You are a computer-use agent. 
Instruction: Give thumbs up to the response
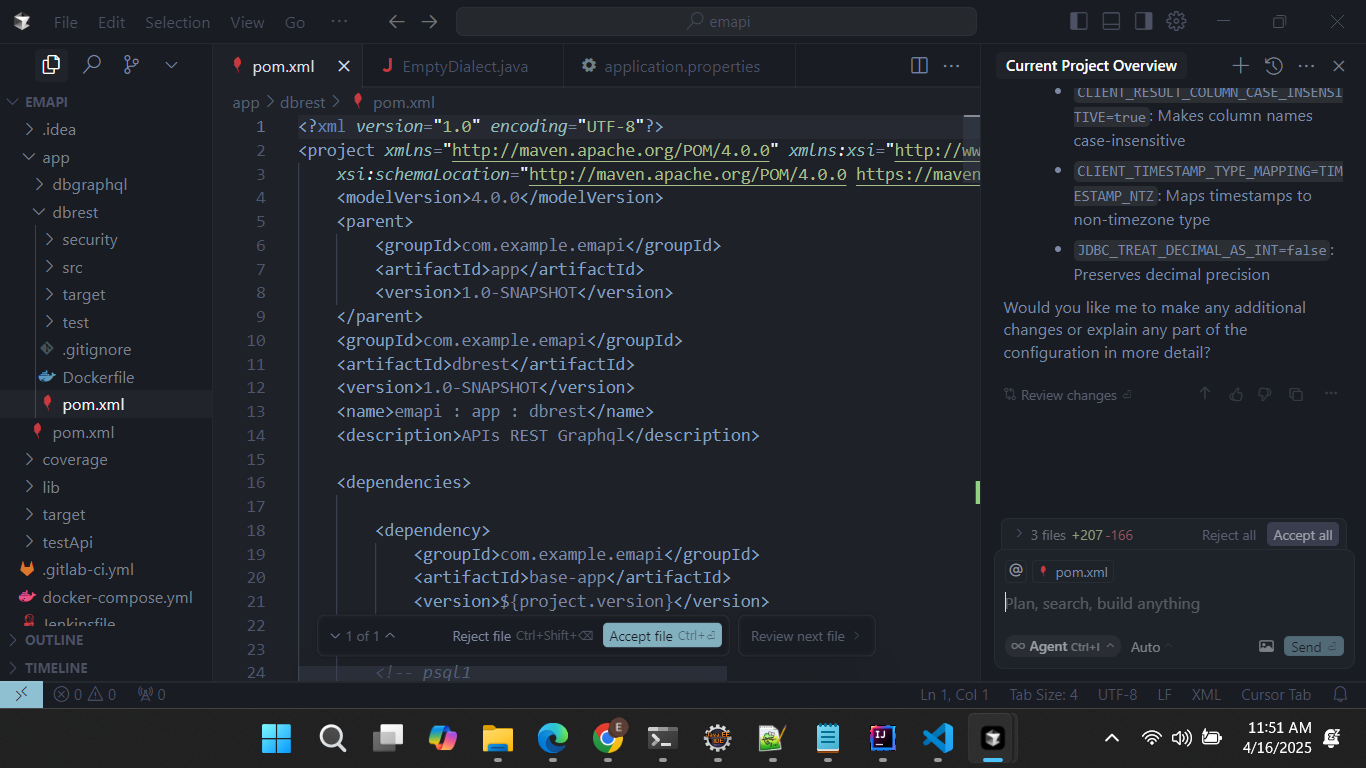point(1236,395)
